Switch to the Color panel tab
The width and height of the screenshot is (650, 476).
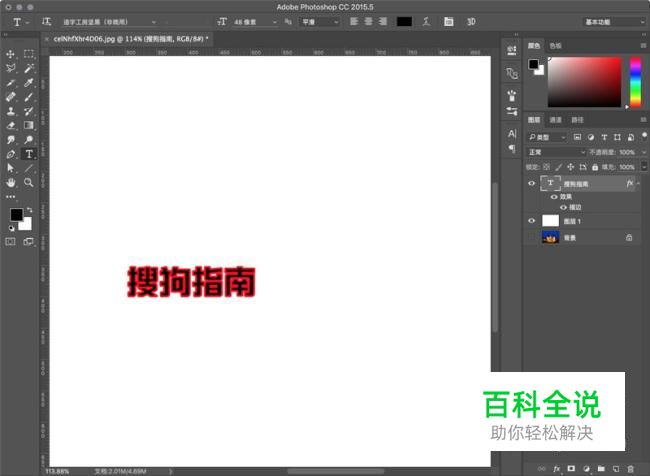pos(534,46)
